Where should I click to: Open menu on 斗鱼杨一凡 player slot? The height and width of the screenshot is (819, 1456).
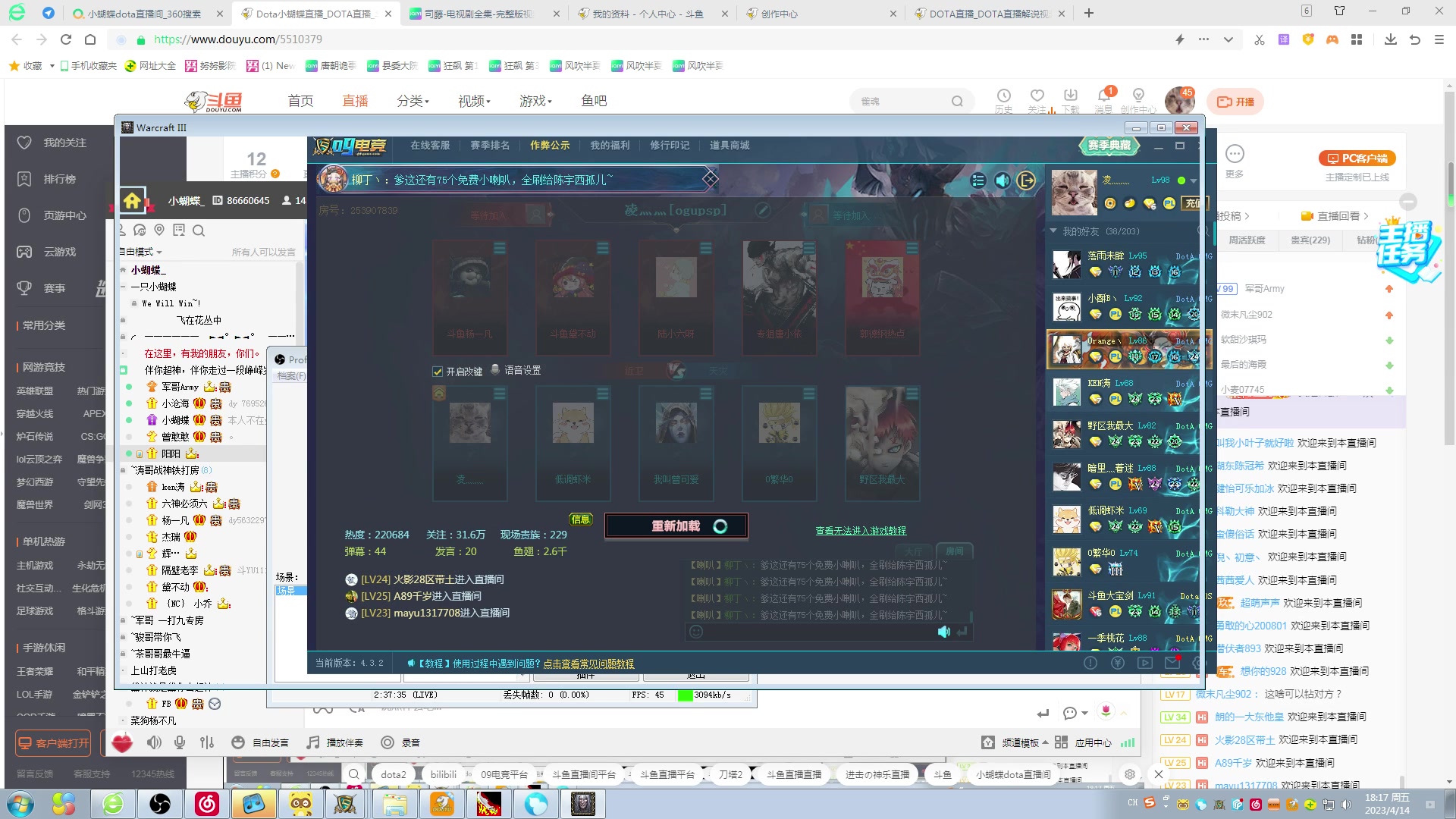pos(500,248)
